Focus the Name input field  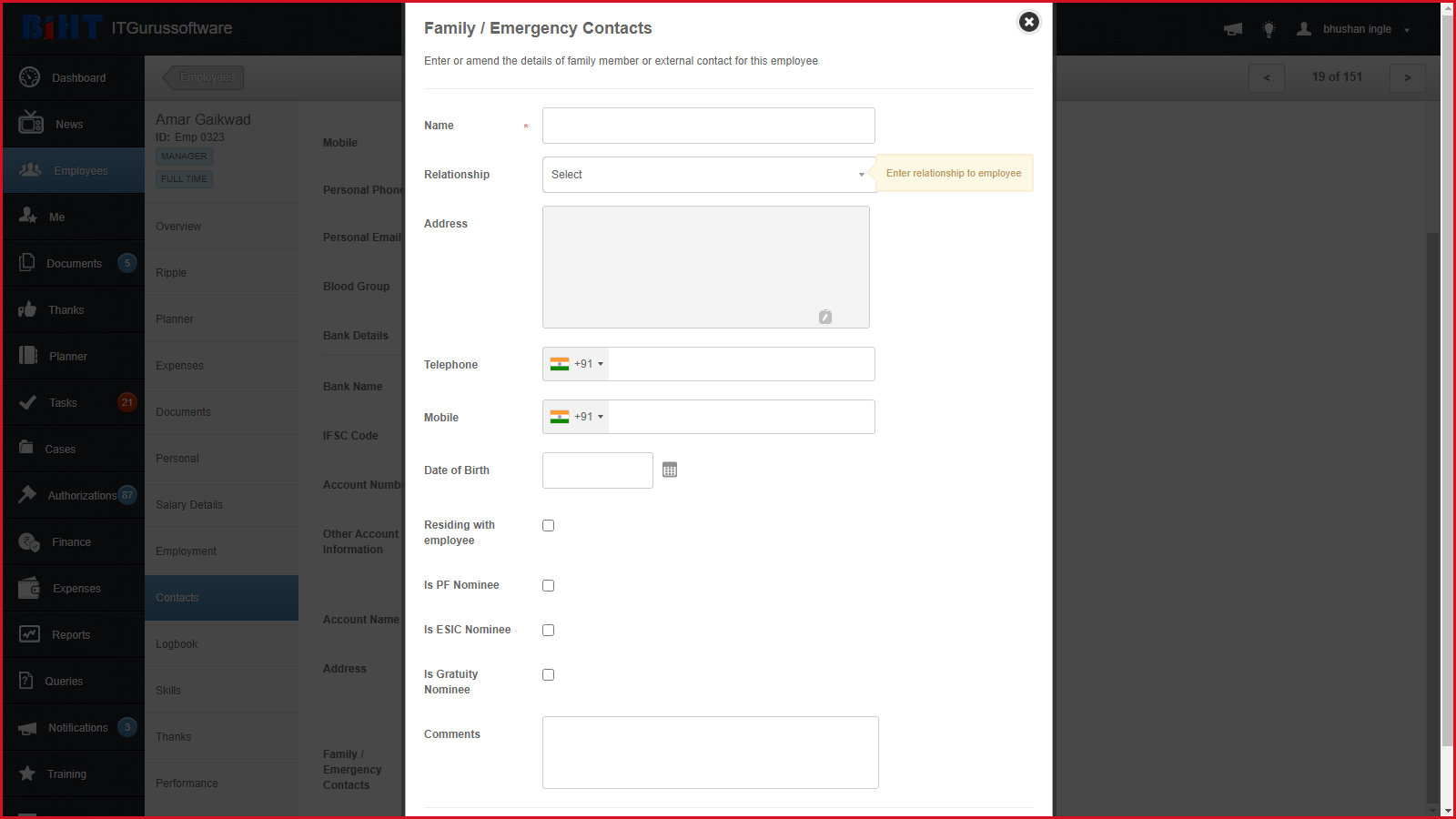[x=709, y=126]
